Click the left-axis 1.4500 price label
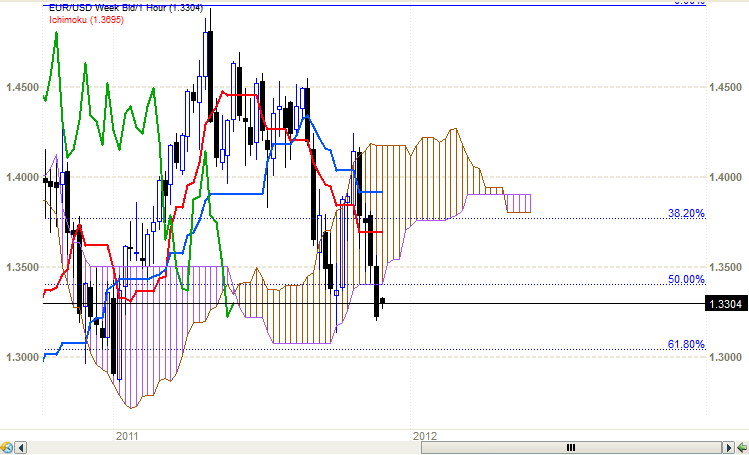The width and height of the screenshot is (749, 455). [22, 87]
